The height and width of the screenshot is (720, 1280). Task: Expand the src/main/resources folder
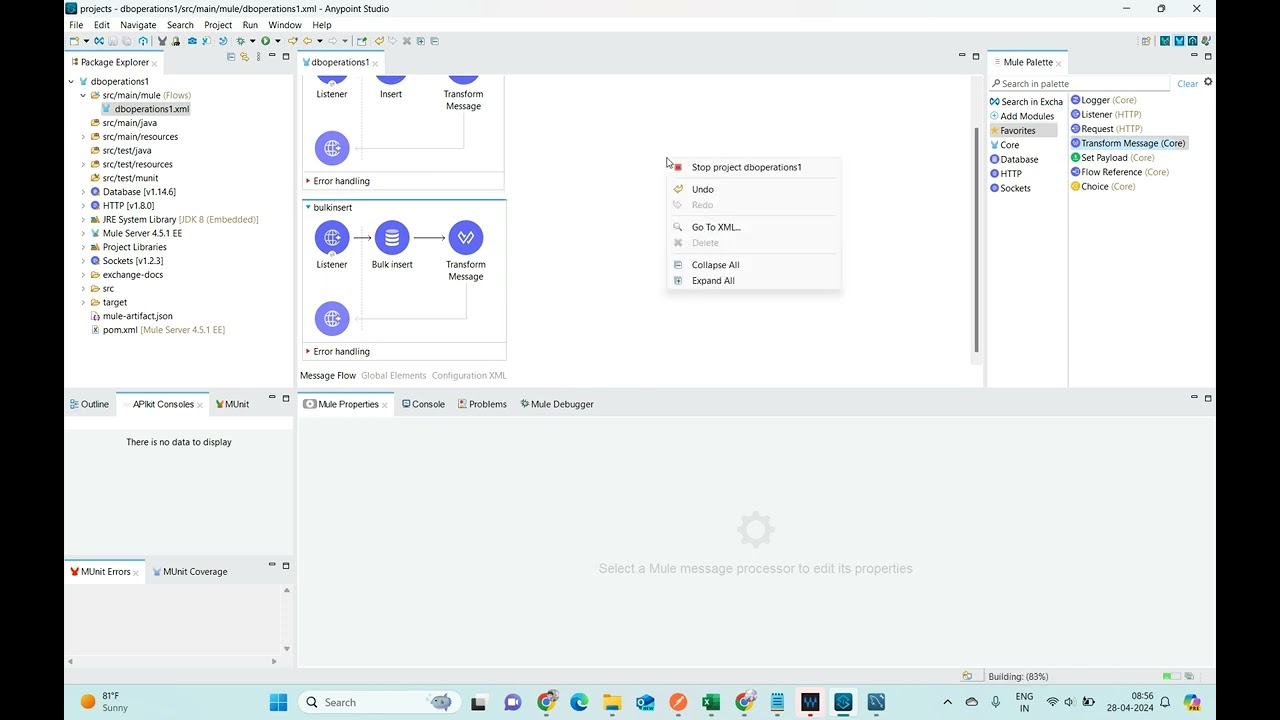pos(83,137)
